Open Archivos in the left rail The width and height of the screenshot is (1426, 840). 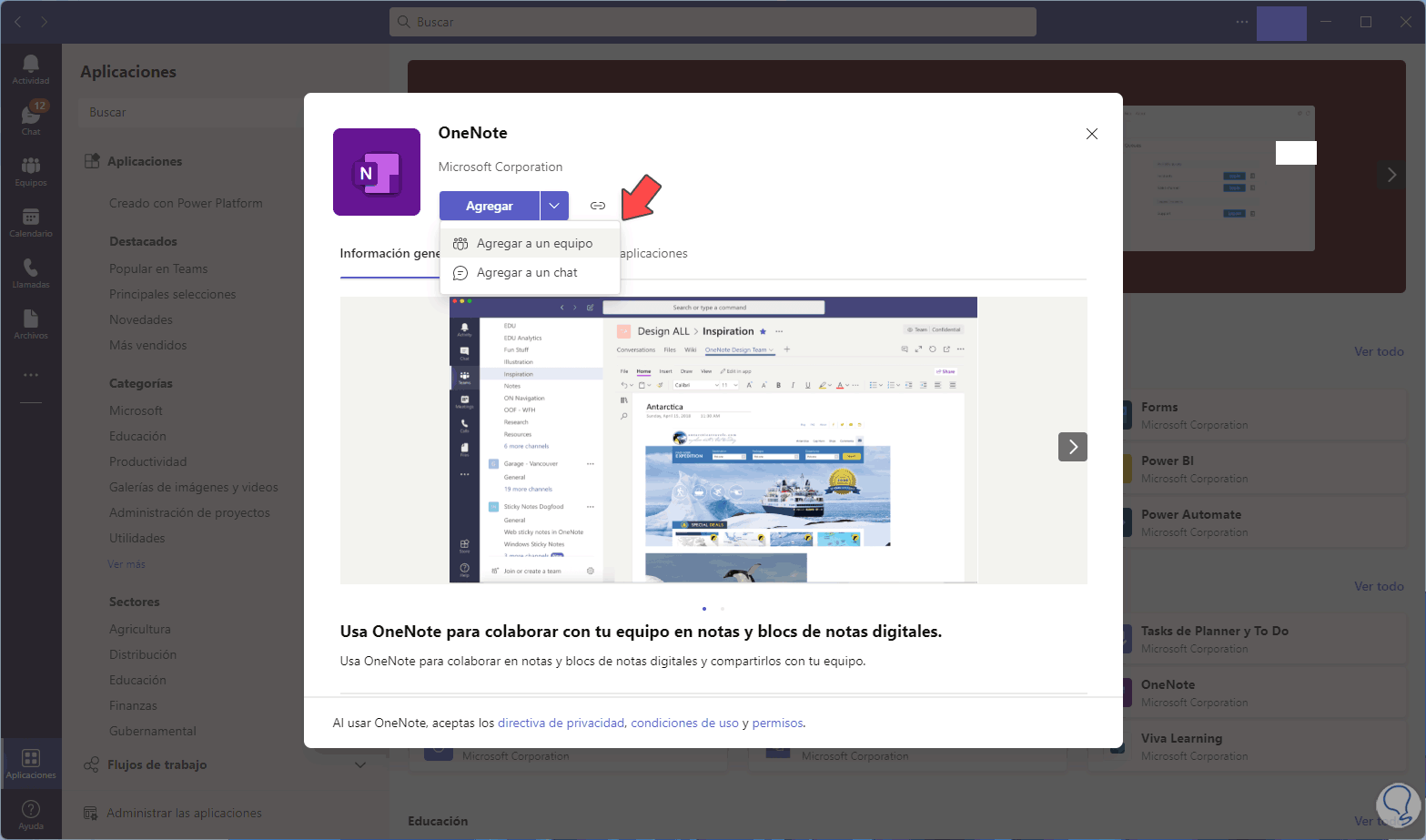click(x=31, y=323)
